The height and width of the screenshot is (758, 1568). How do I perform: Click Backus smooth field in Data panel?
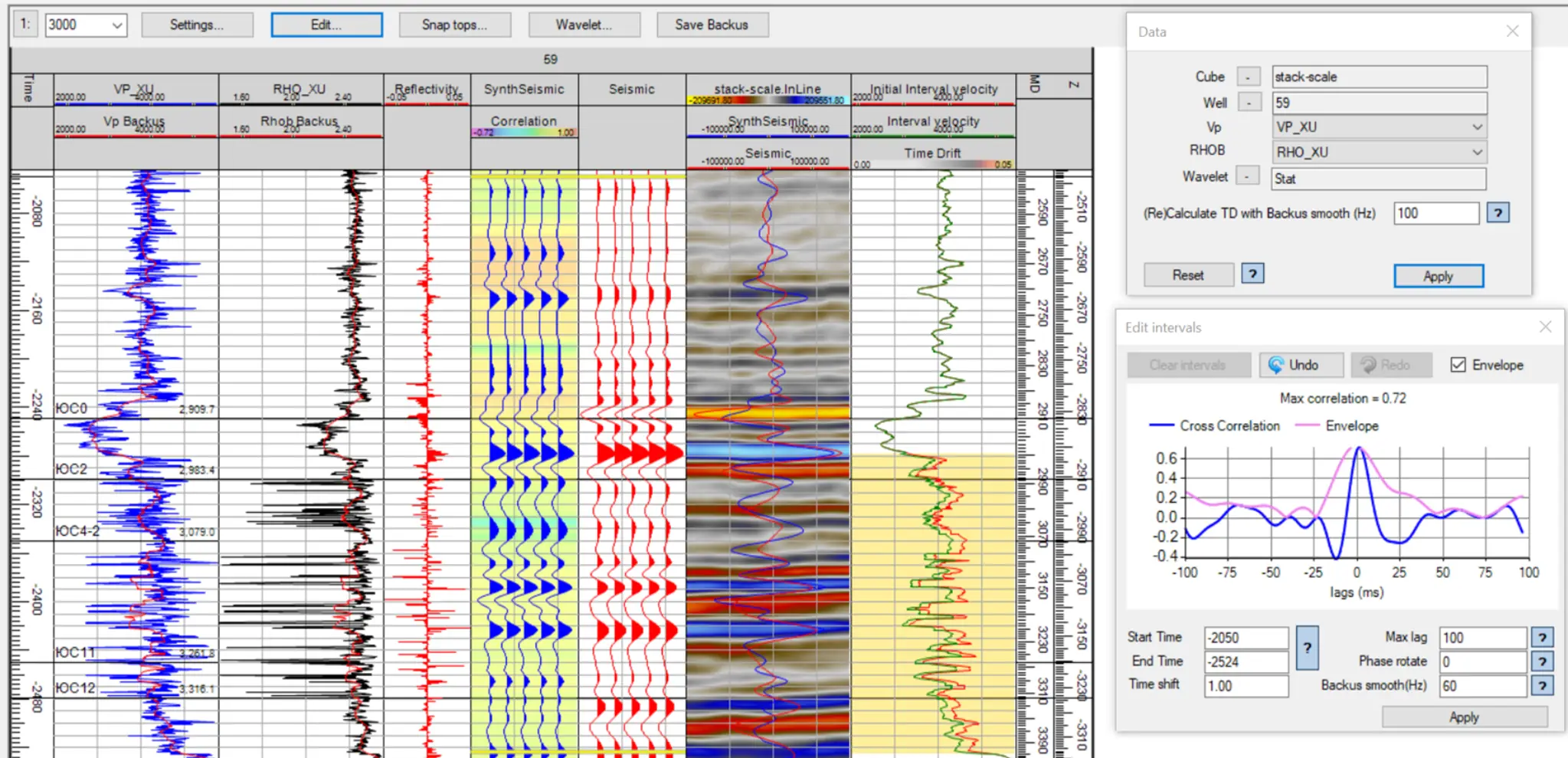[x=1436, y=213]
